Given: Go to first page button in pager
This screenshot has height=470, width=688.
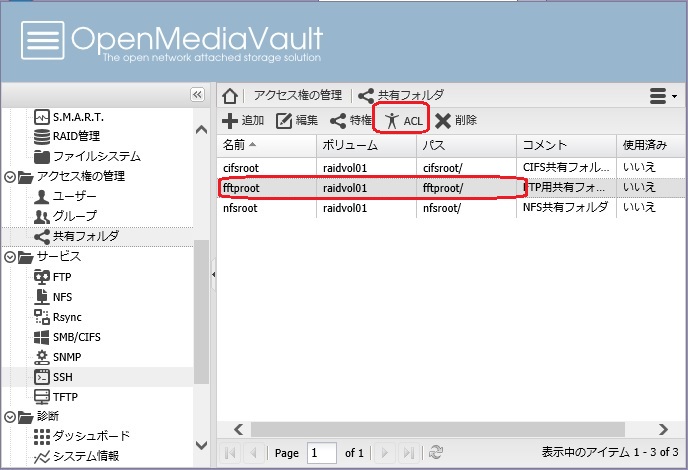Looking at the screenshot, I should point(230,452).
